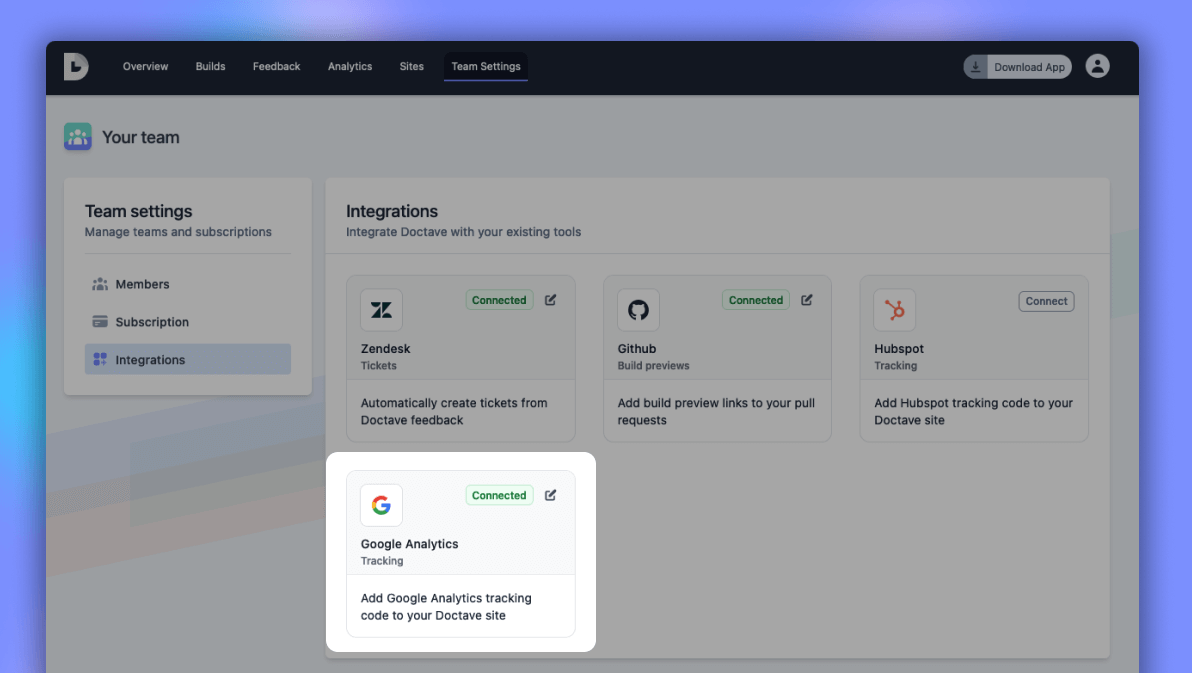Edit the Google Analytics integration settings

[550, 494]
